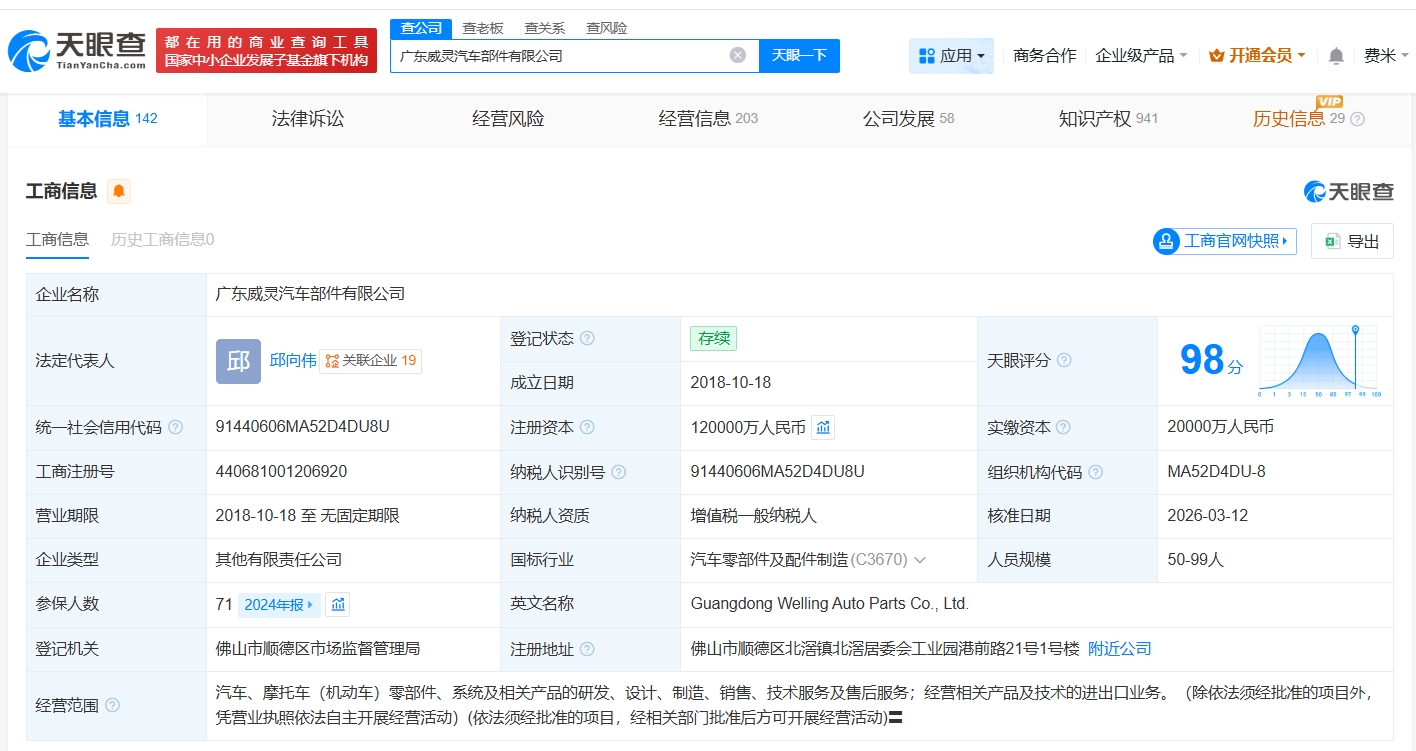Open the 附近公司 link

(1119, 649)
